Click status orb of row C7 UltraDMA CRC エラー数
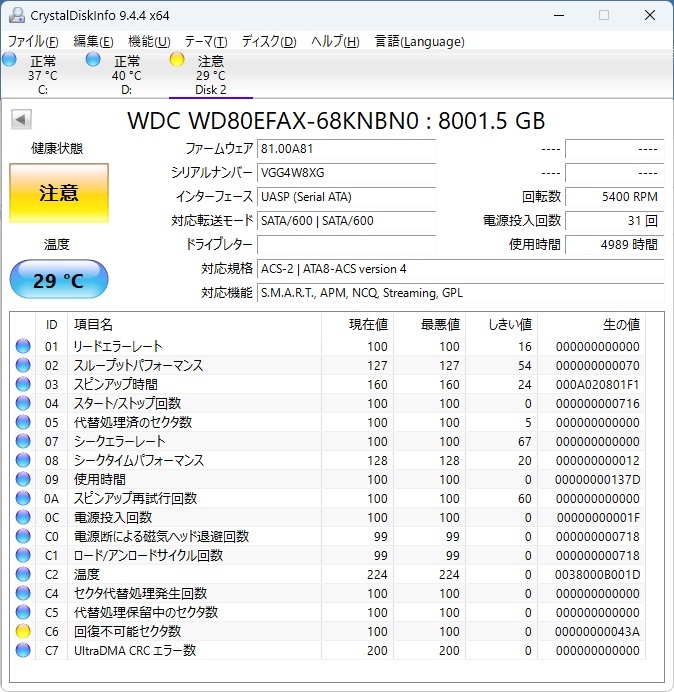This screenshot has width=674, height=692. (x=23, y=650)
